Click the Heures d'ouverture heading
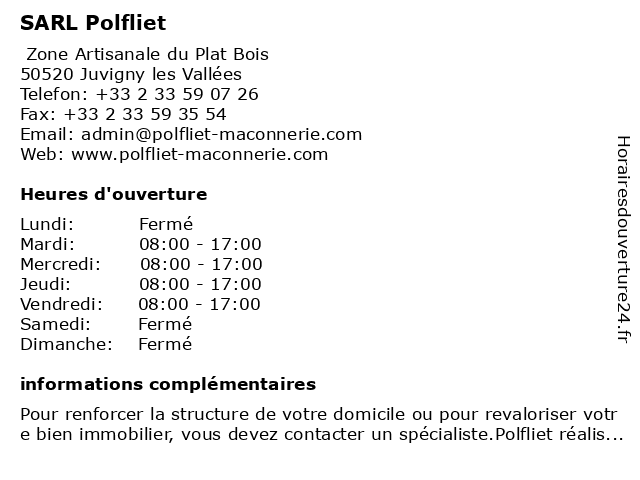The height and width of the screenshot is (480, 640). click(114, 194)
